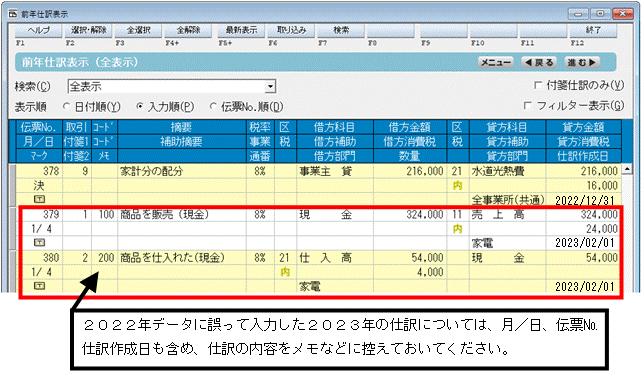Image resolution: width=642 pixels, height=383 pixels.
Task: Click the scrollbar up arrow
Action: click(627, 169)
